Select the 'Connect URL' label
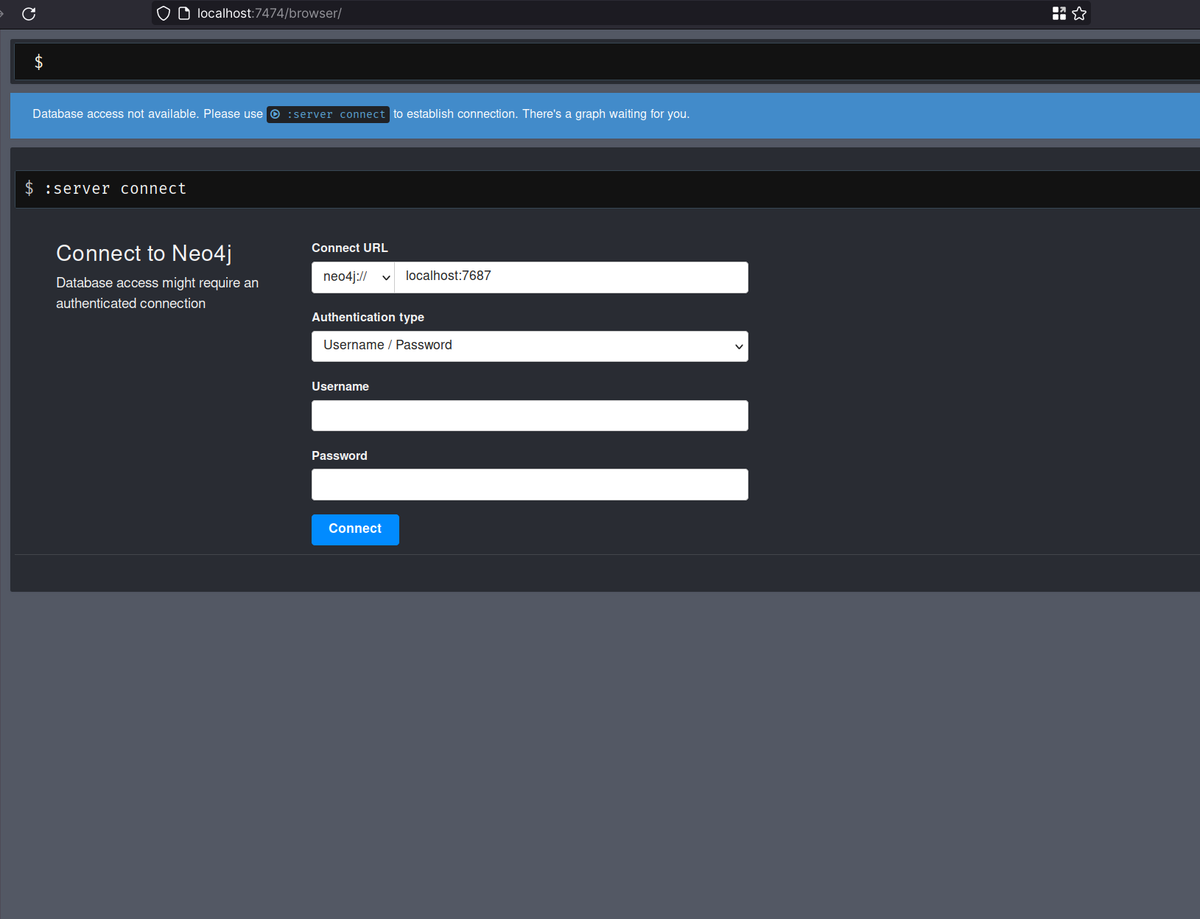The image size is (1200, 919). point(350,248)
